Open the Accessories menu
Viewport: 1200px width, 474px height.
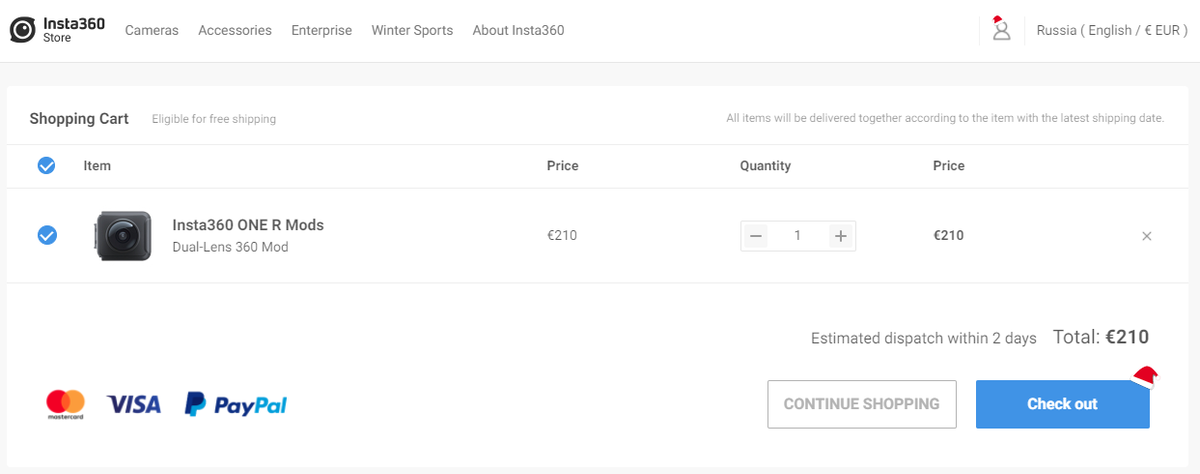click(x=235, y=30)
